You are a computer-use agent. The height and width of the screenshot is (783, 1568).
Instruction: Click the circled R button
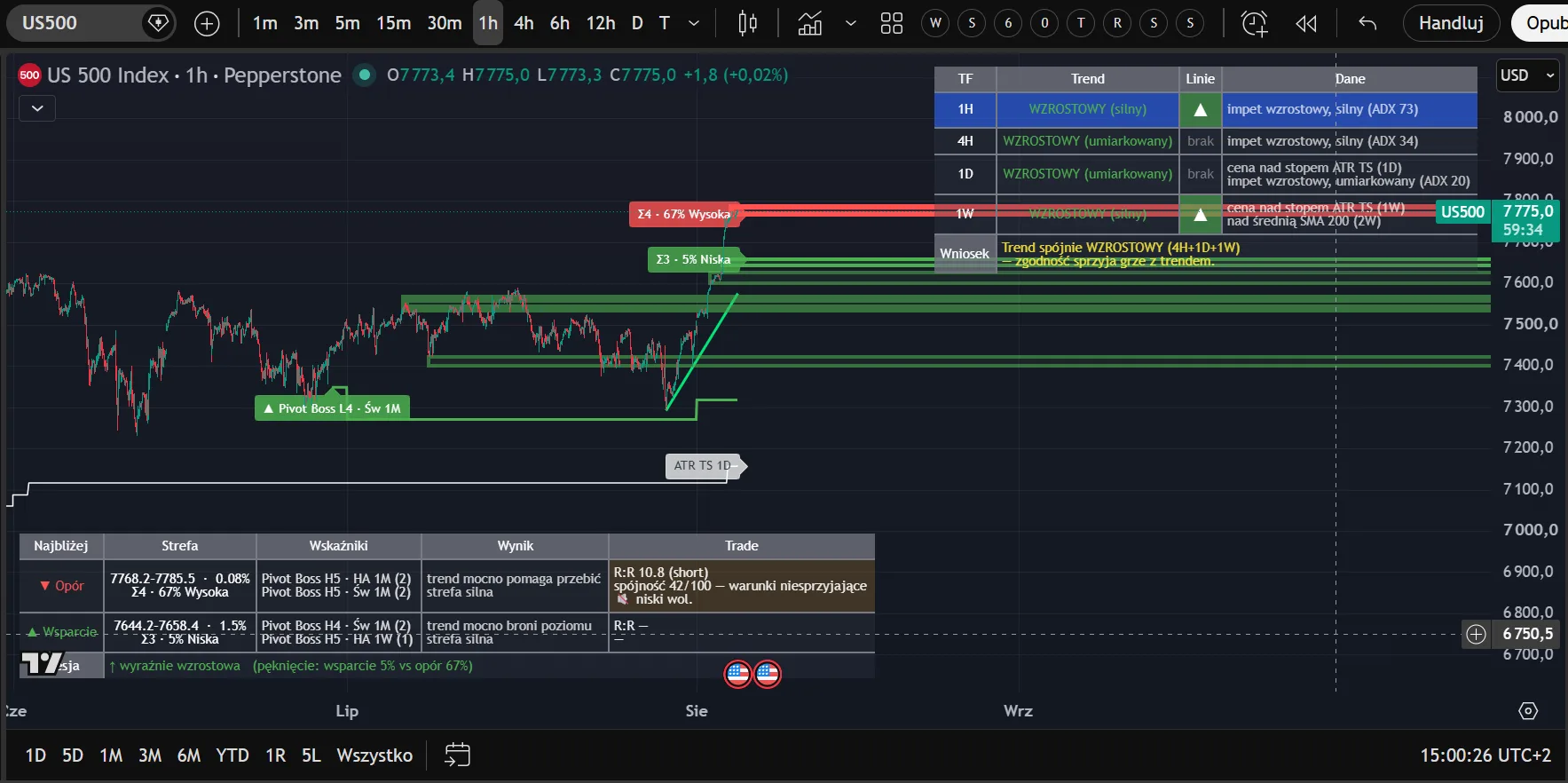pyautogui.click(x=1117, y=23)
